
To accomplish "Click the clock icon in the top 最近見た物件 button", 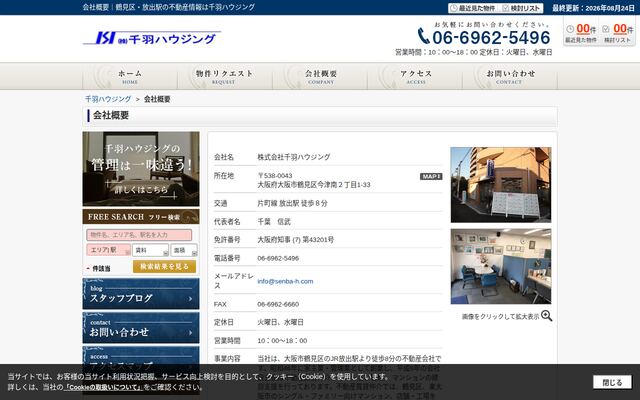I will pyautogui.click(x=454, y=8).
